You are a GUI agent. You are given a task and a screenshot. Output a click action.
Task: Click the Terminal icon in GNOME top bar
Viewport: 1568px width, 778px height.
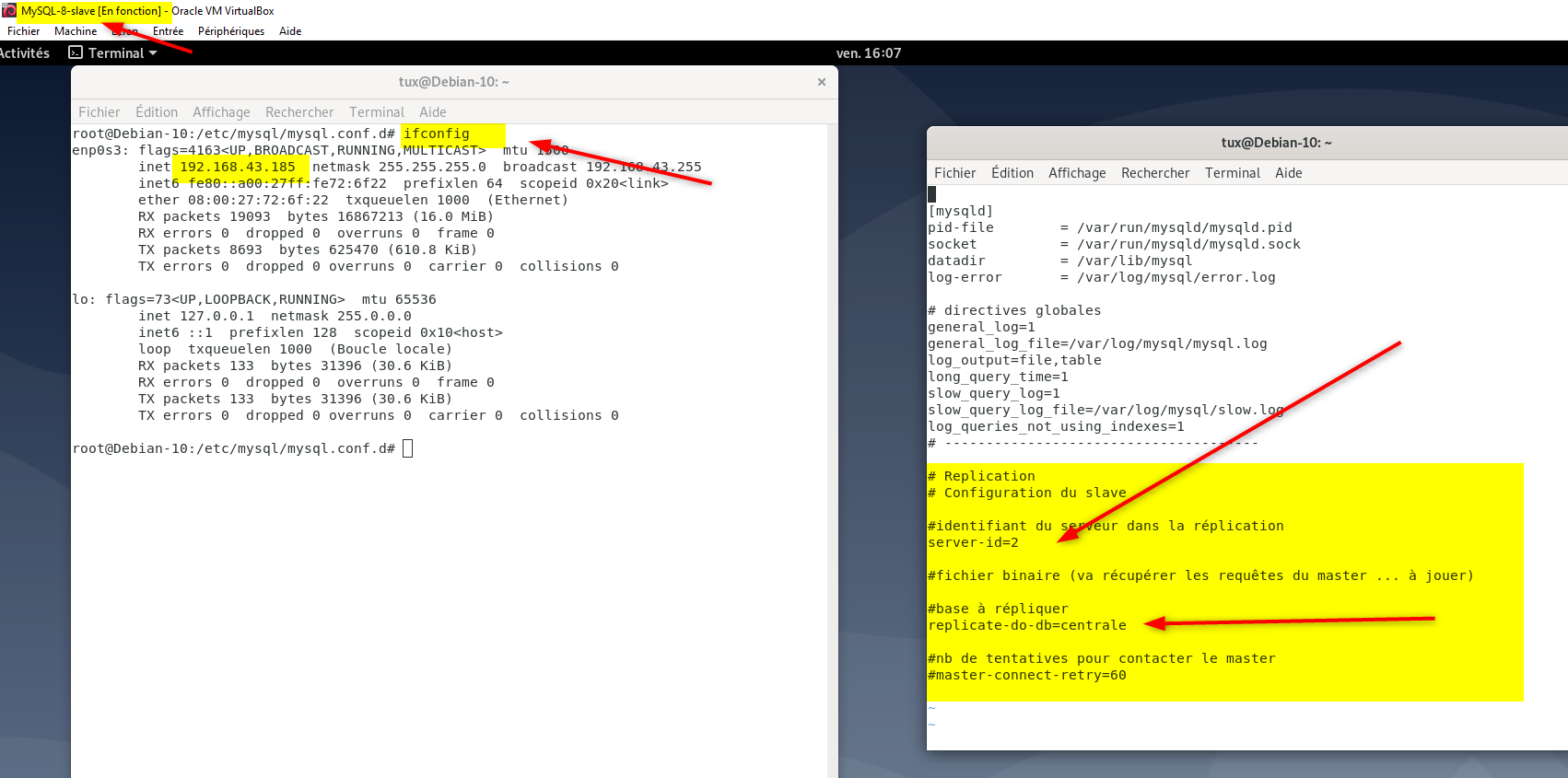(76, 53)
